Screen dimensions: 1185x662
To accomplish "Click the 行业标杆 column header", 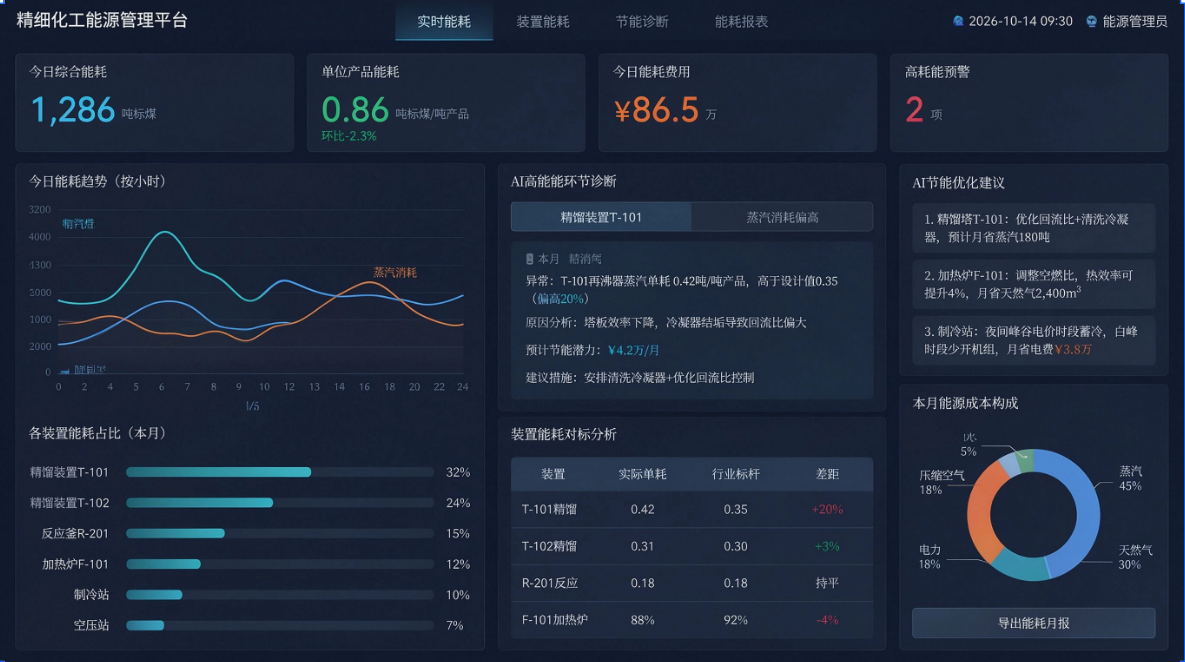I will pyautogui.click(x=735, y=474).
